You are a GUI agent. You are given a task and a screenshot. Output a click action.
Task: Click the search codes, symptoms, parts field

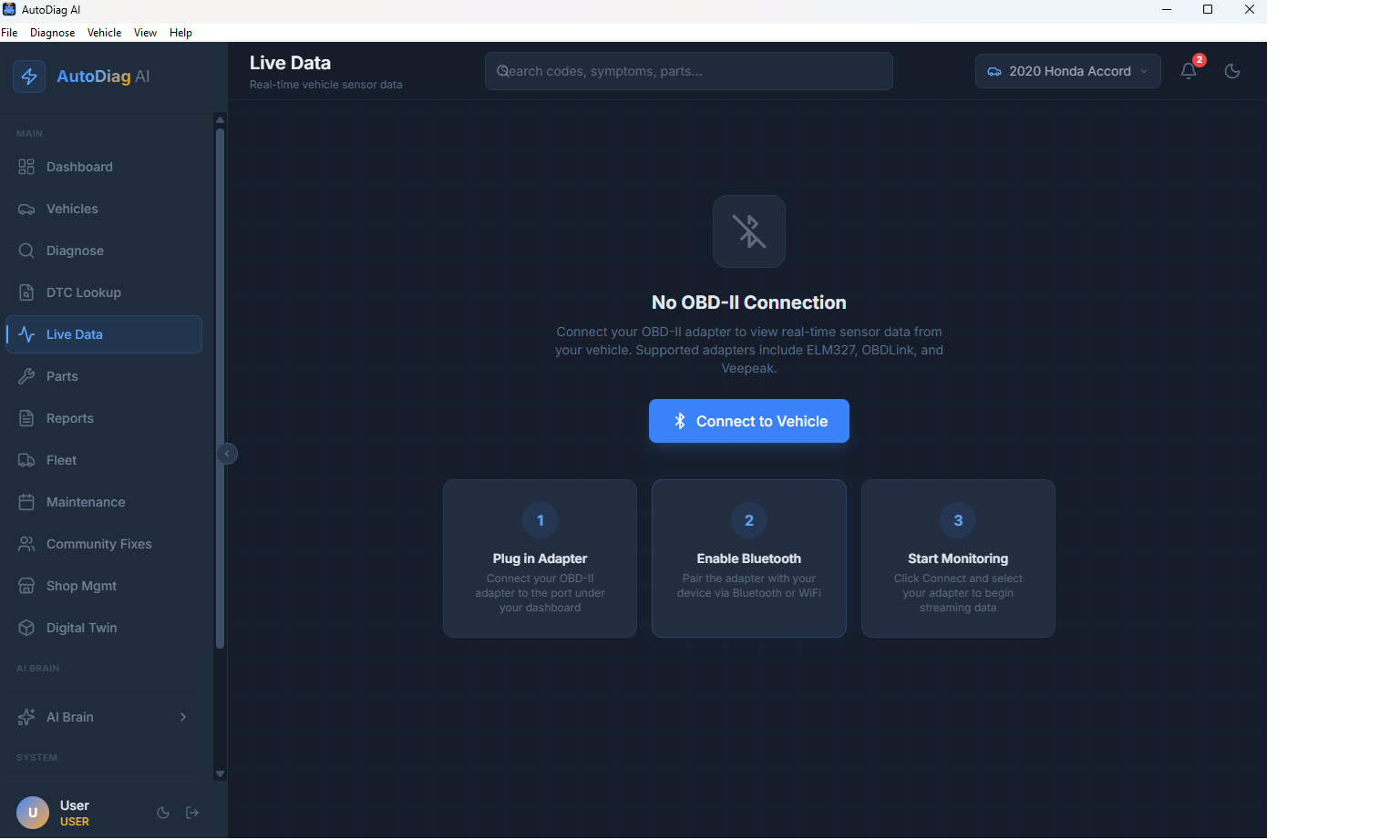(688, 71)
